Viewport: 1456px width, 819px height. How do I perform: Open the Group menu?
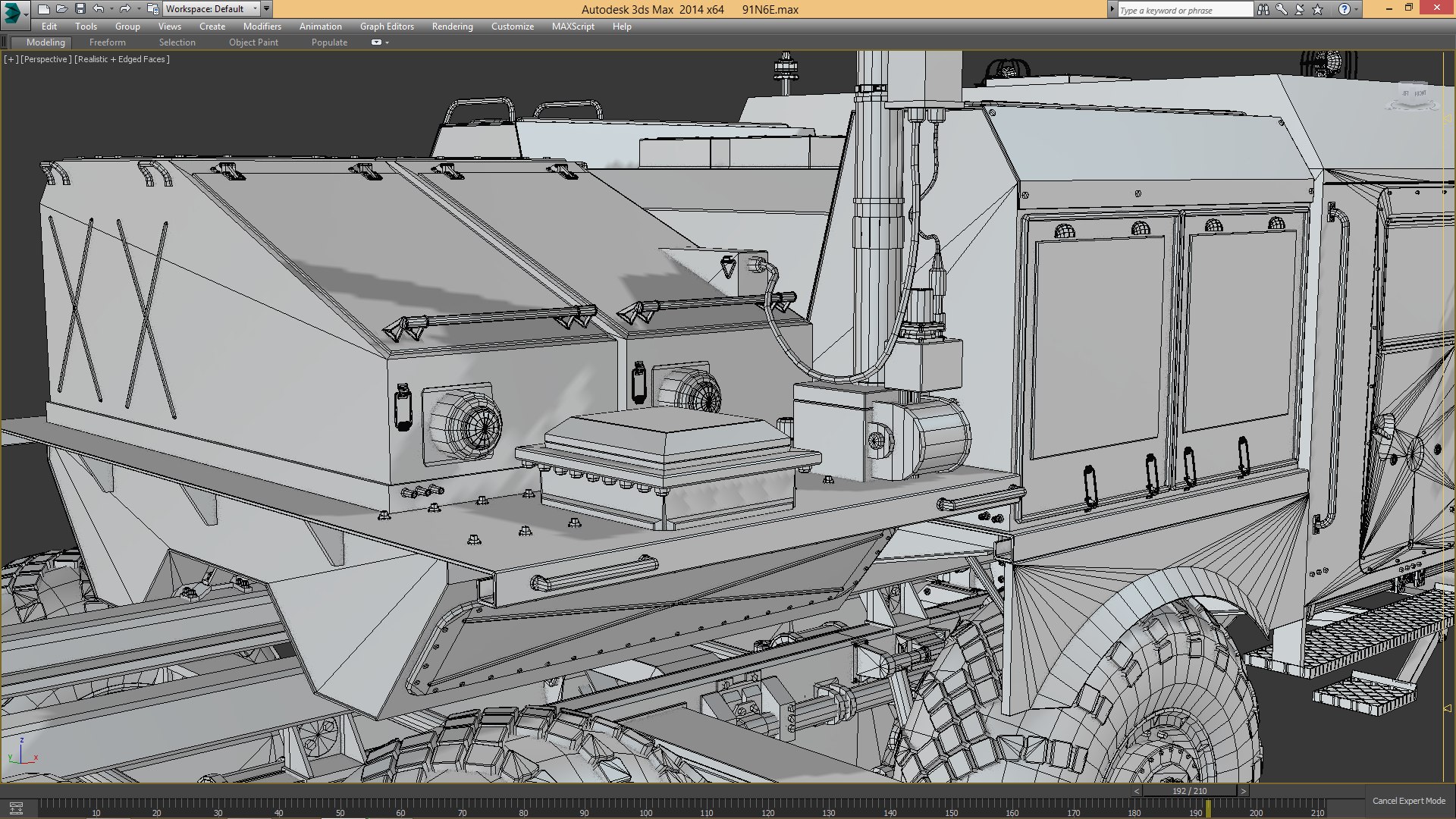point(127,27)
